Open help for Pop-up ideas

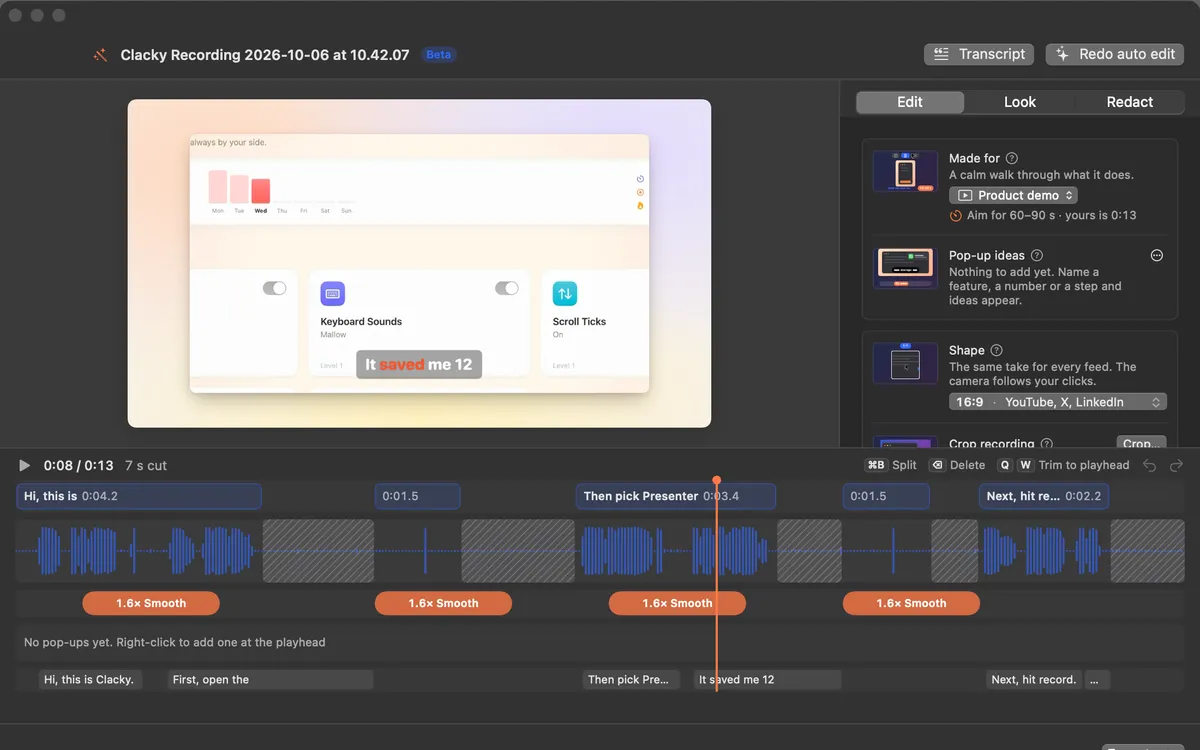1037,255
